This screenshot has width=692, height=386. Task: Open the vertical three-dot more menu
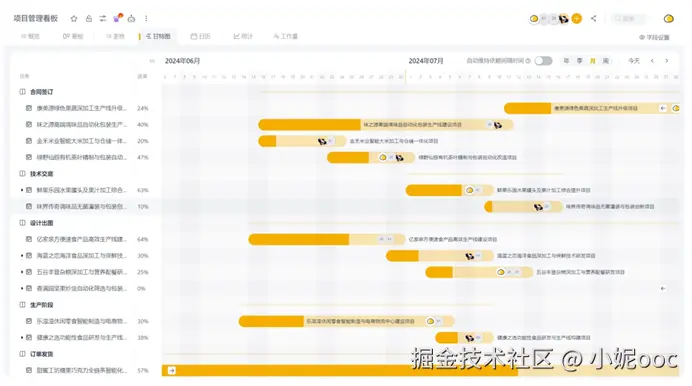pyautogui.click(x=146, y=19)
